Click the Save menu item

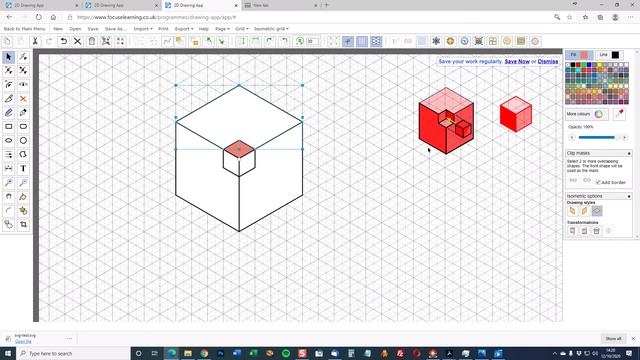pos(93,29)
